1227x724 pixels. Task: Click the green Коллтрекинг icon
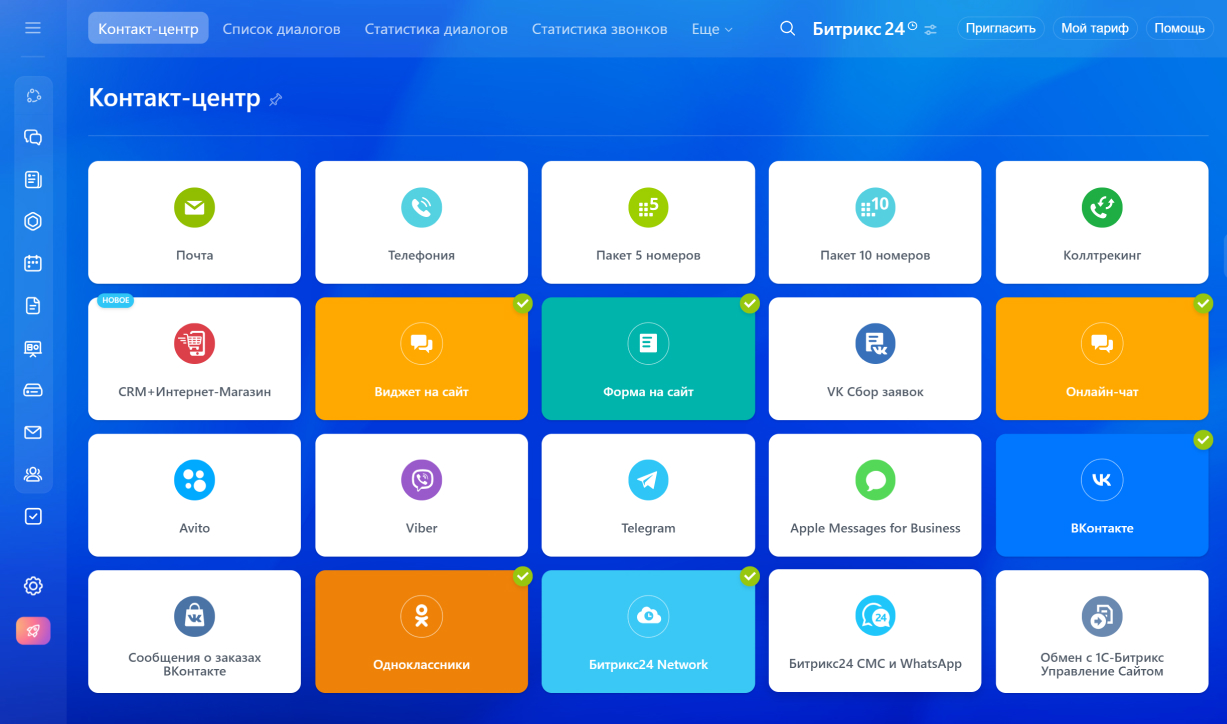(1102, 208)
